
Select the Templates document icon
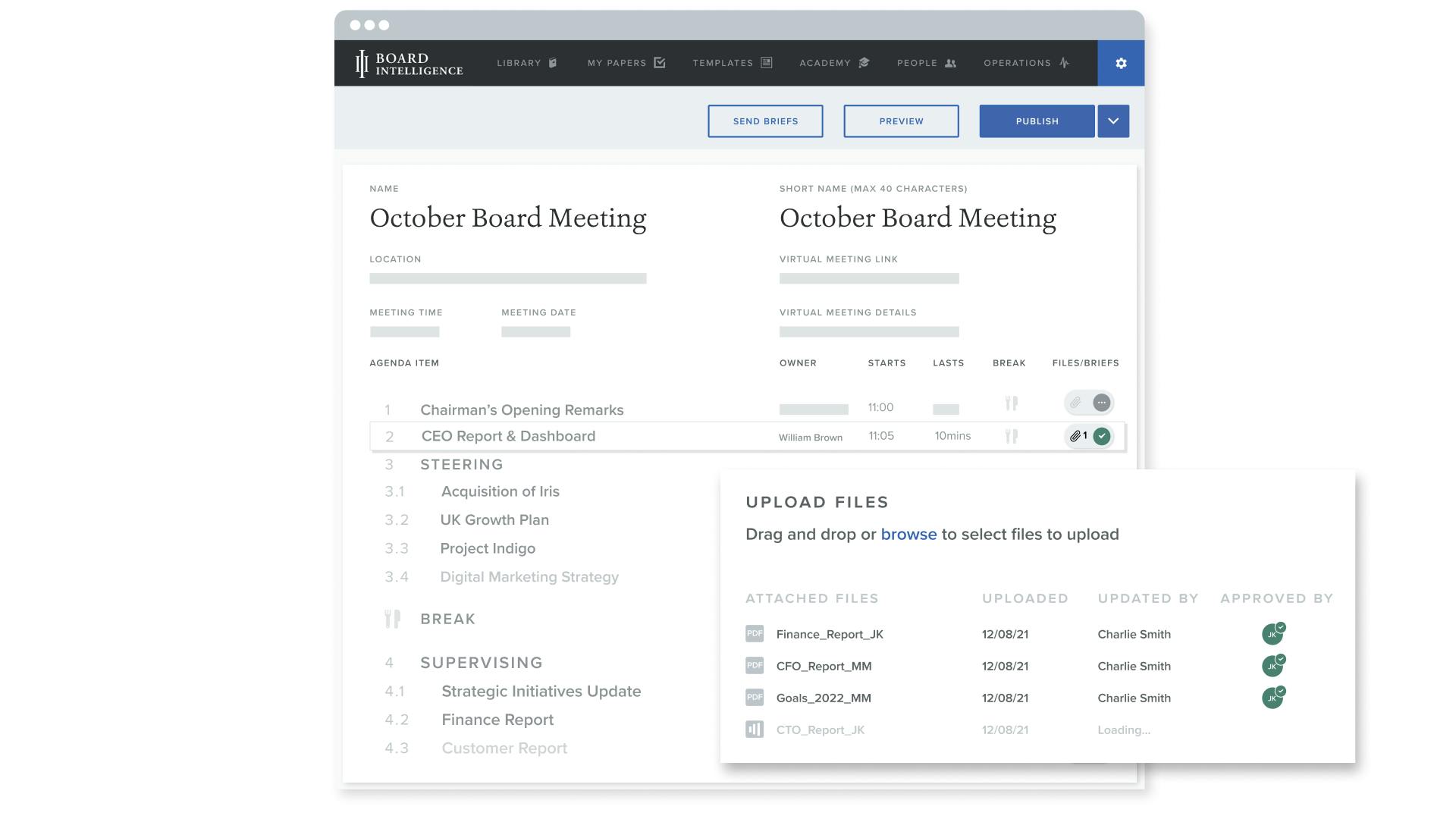pos(767,63)
